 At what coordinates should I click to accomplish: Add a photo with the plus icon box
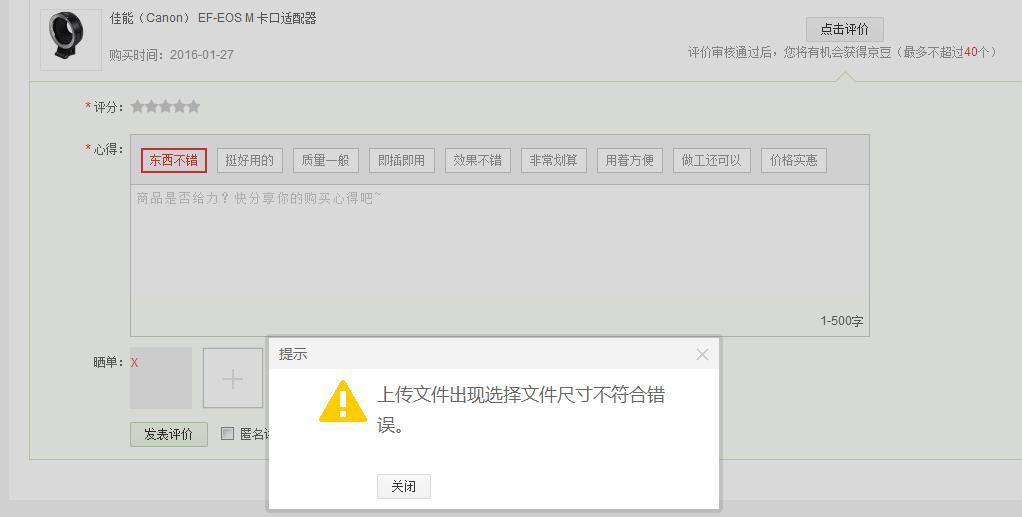233,378
